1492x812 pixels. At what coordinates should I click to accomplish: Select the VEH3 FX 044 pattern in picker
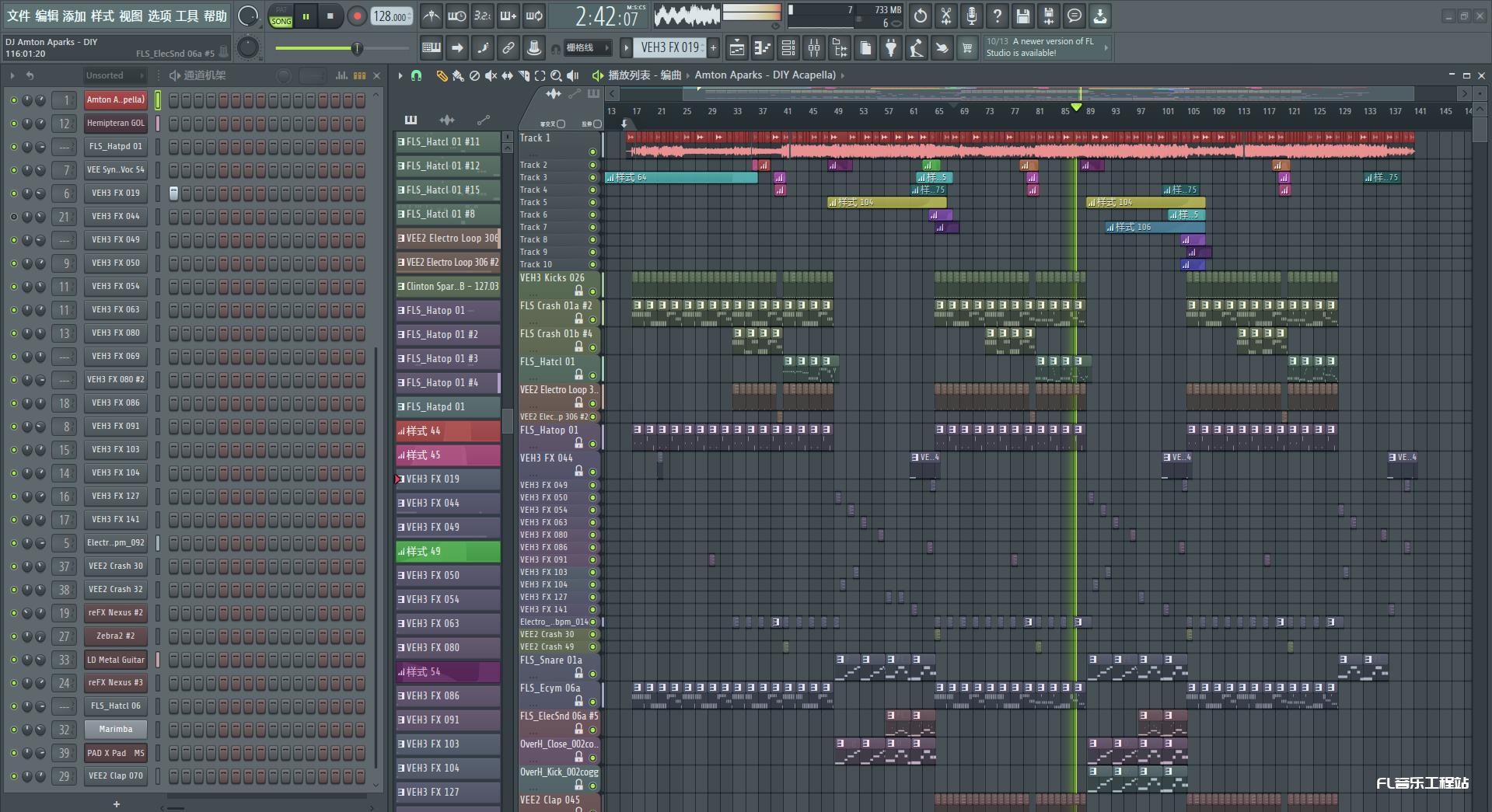tap(448, 503)
